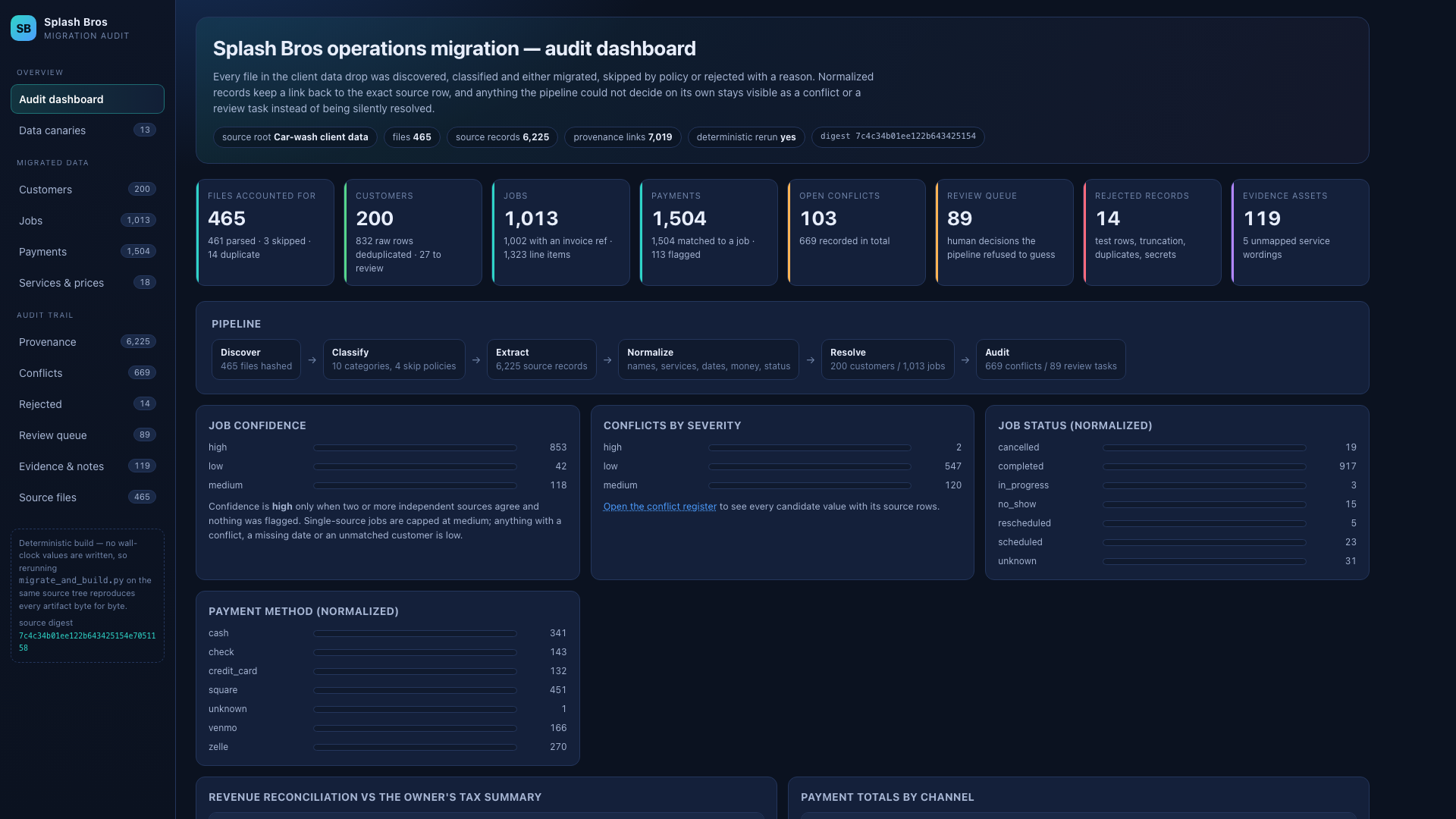
Task: Click the Conflicts 669 count badge
Action: pyautogui.click(x=142, y=373)
